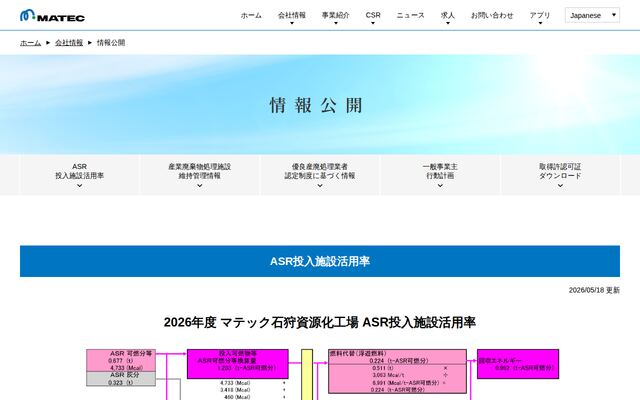This screenshot has height=400, width=640.
Task: Select the 2026年度 マテック石狩資源化工場 heading
Action: point(320,322)
